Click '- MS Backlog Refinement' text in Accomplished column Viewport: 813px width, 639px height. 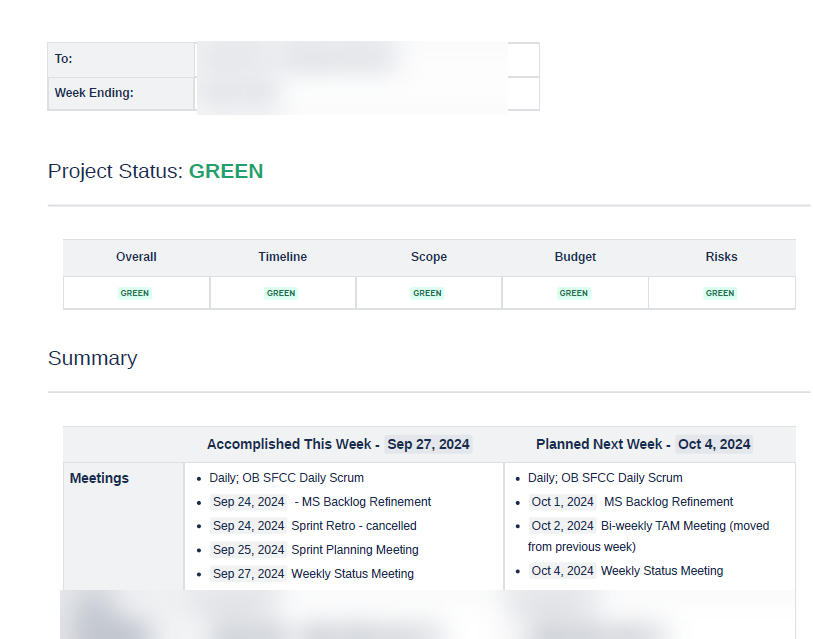pos(363,502)
